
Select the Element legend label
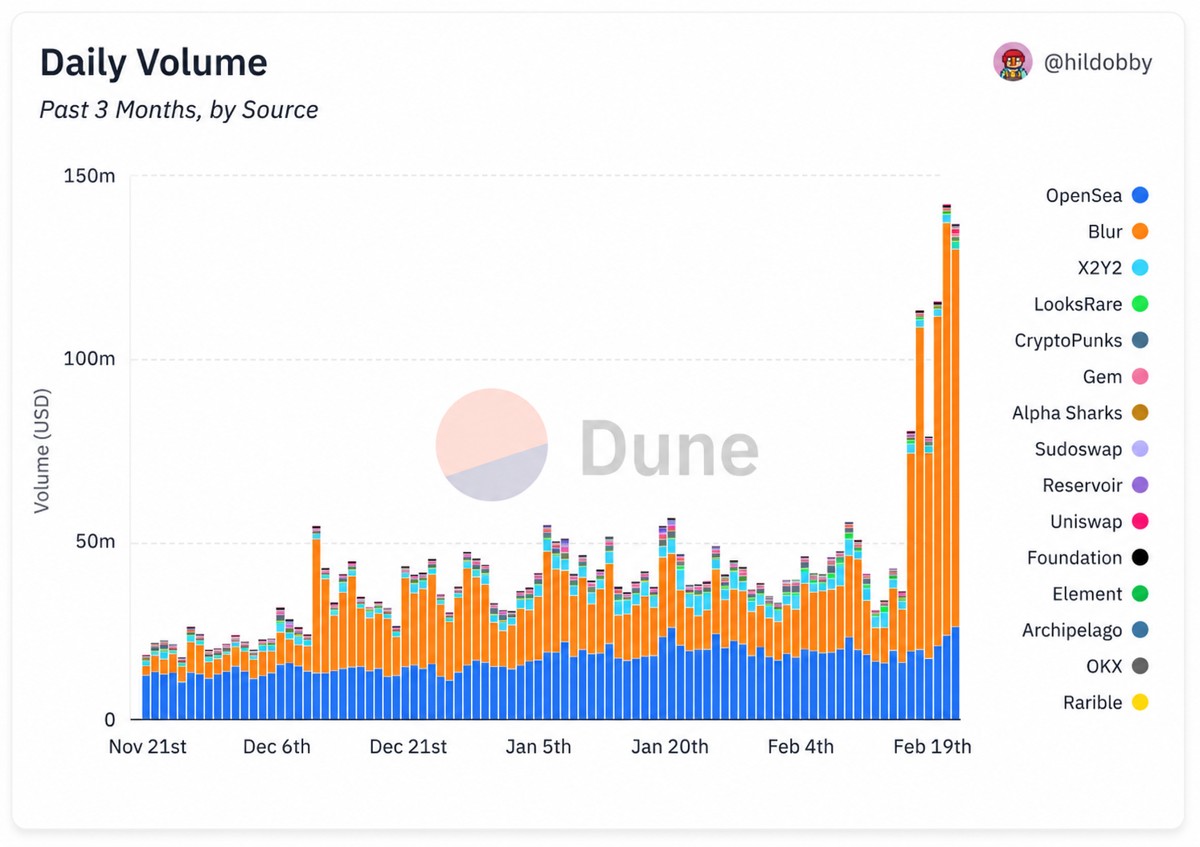click(x=1087, y=594)
